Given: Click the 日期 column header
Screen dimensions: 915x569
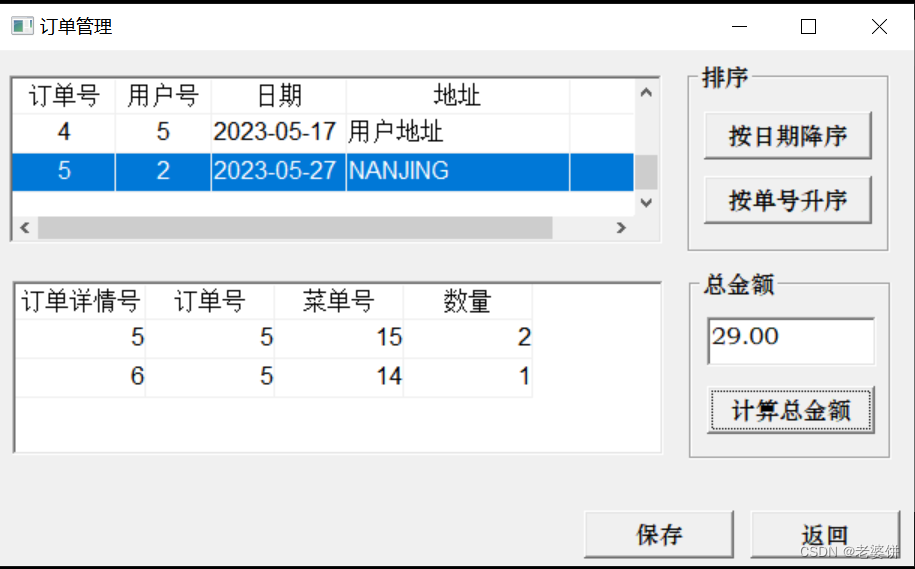Looking at the screenshot, I should pos(278,96).
